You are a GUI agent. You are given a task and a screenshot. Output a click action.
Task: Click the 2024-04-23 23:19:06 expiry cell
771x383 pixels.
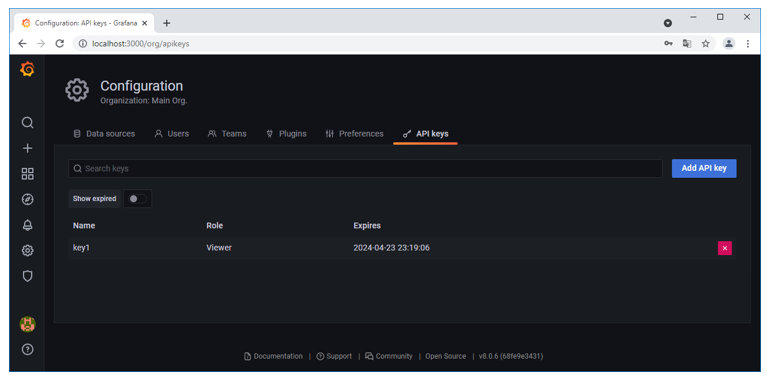click(391, 248)
